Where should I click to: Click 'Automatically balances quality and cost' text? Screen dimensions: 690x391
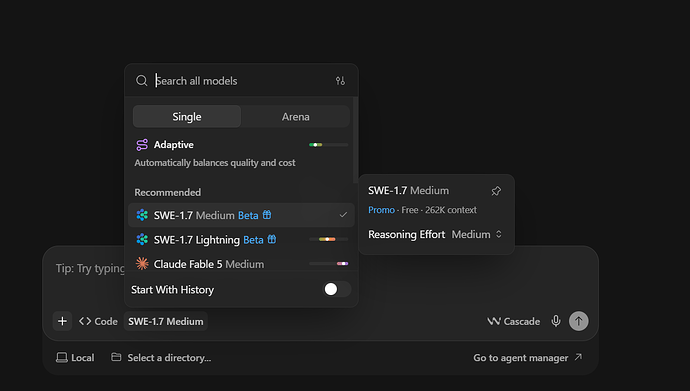point(215,163)
